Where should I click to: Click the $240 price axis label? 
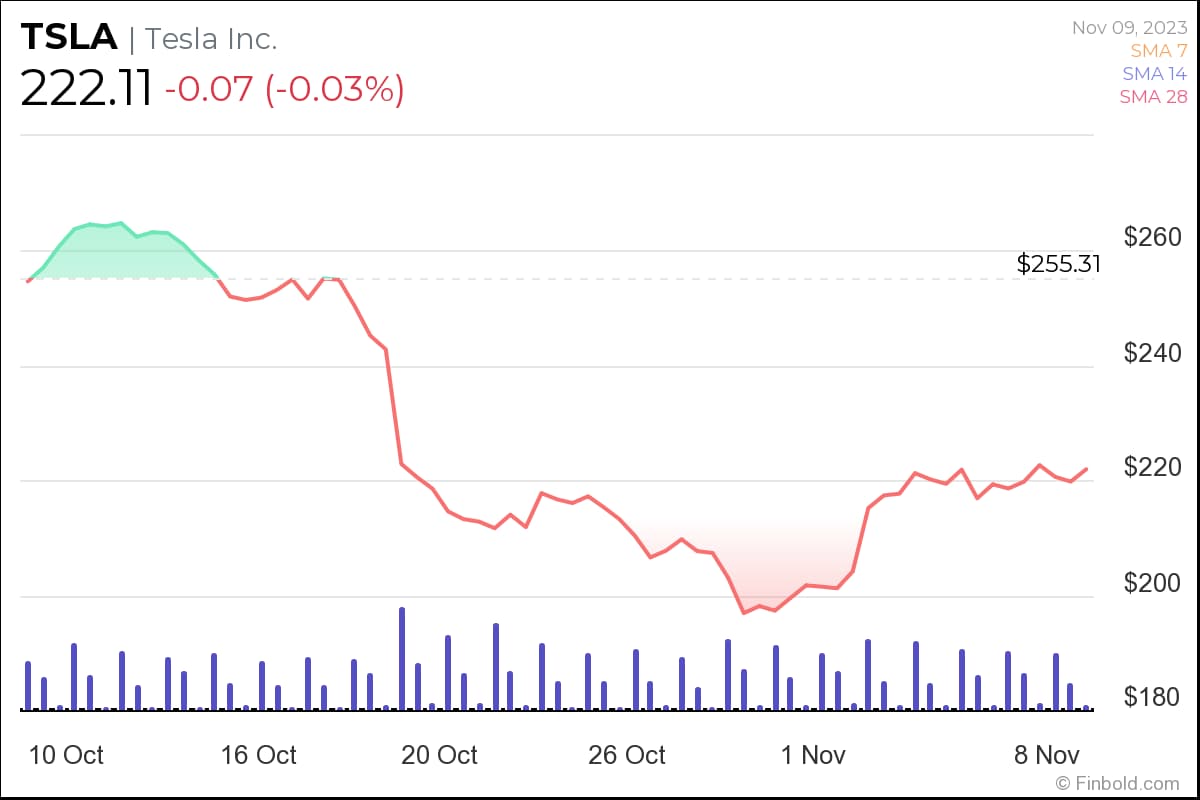pyautogui.click(x=1152, y=353)
